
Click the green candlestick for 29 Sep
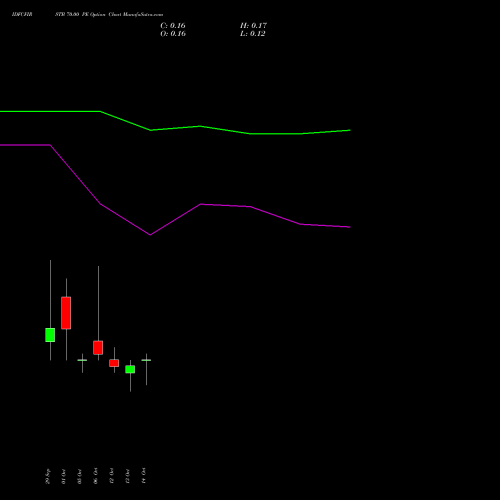[x=50, y=335]
